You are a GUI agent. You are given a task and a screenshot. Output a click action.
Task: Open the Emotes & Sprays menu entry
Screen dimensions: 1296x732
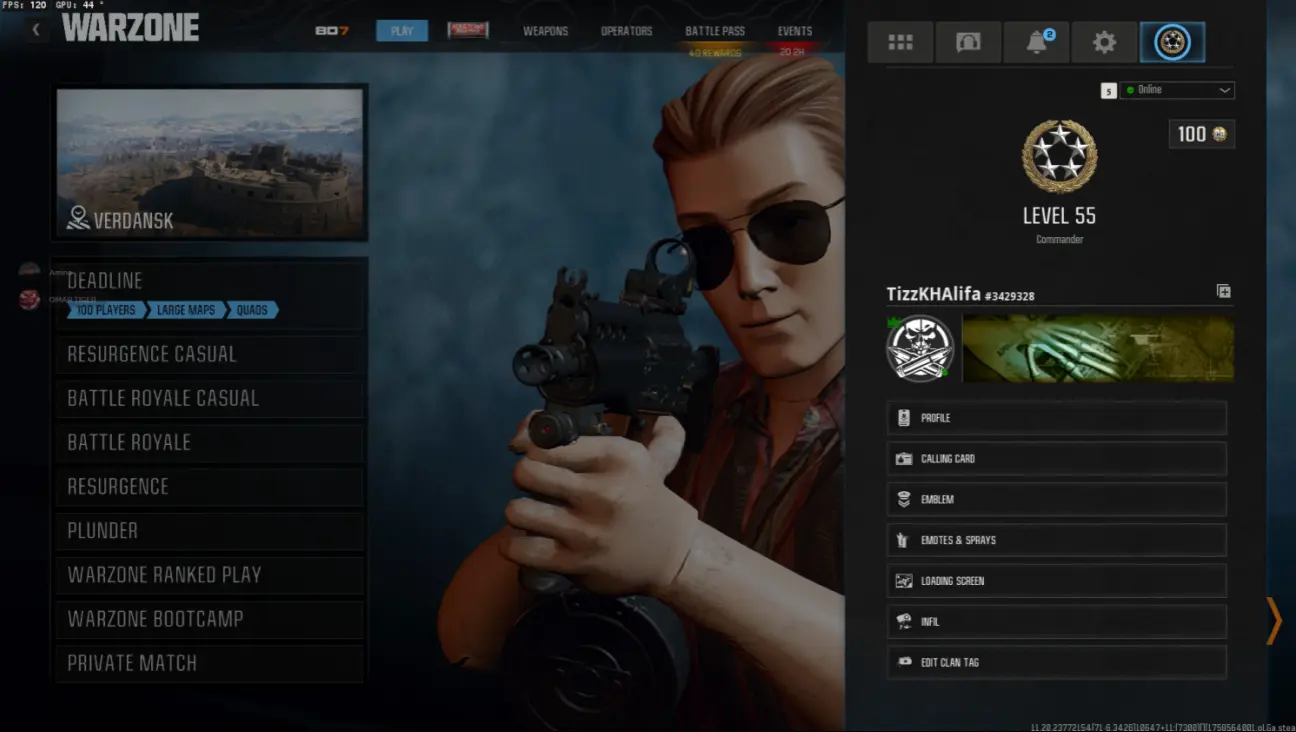point(1056,540)
